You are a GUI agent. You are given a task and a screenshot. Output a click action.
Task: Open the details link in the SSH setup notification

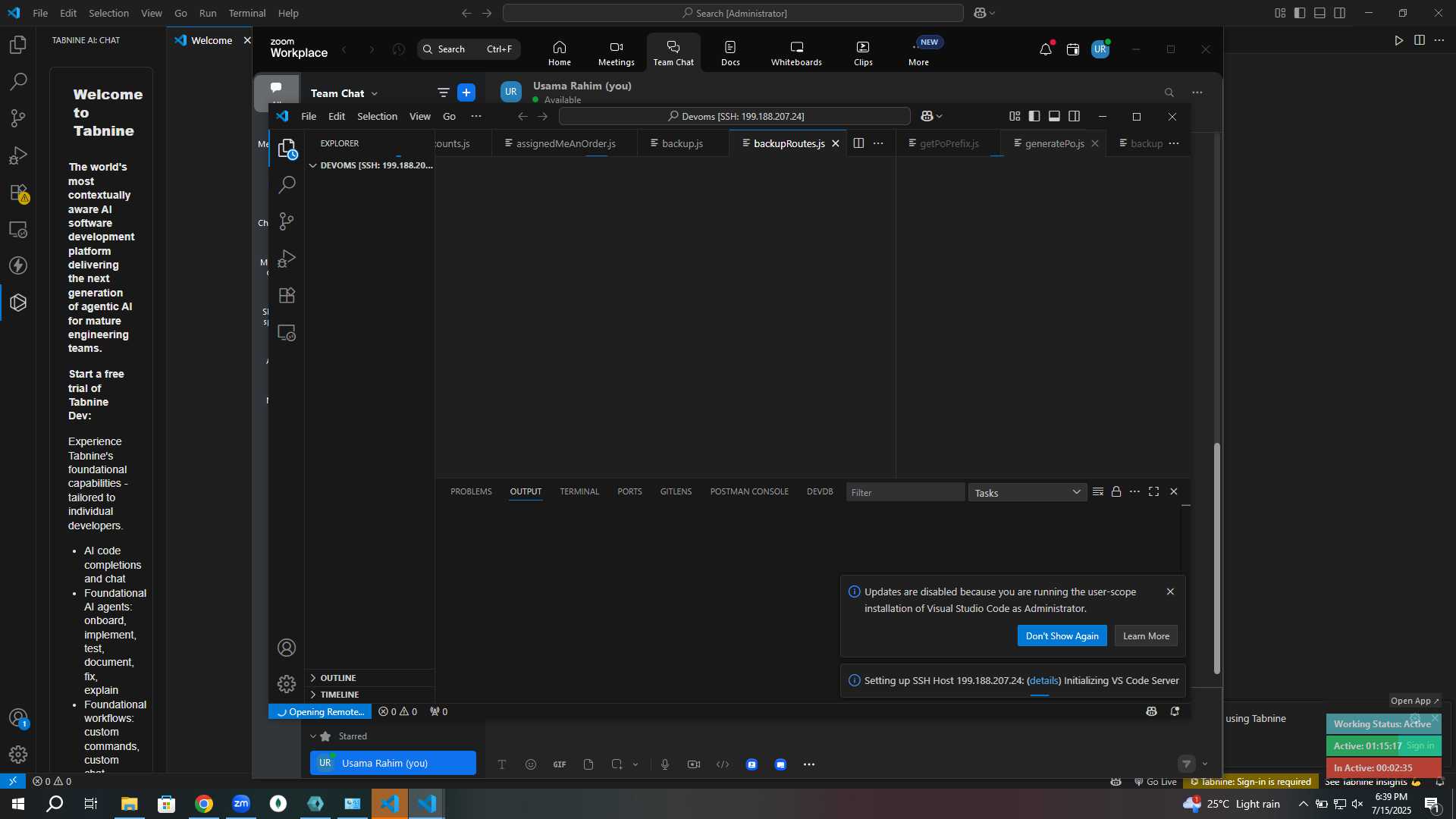pyautogui.click(x=1044, y=681)
